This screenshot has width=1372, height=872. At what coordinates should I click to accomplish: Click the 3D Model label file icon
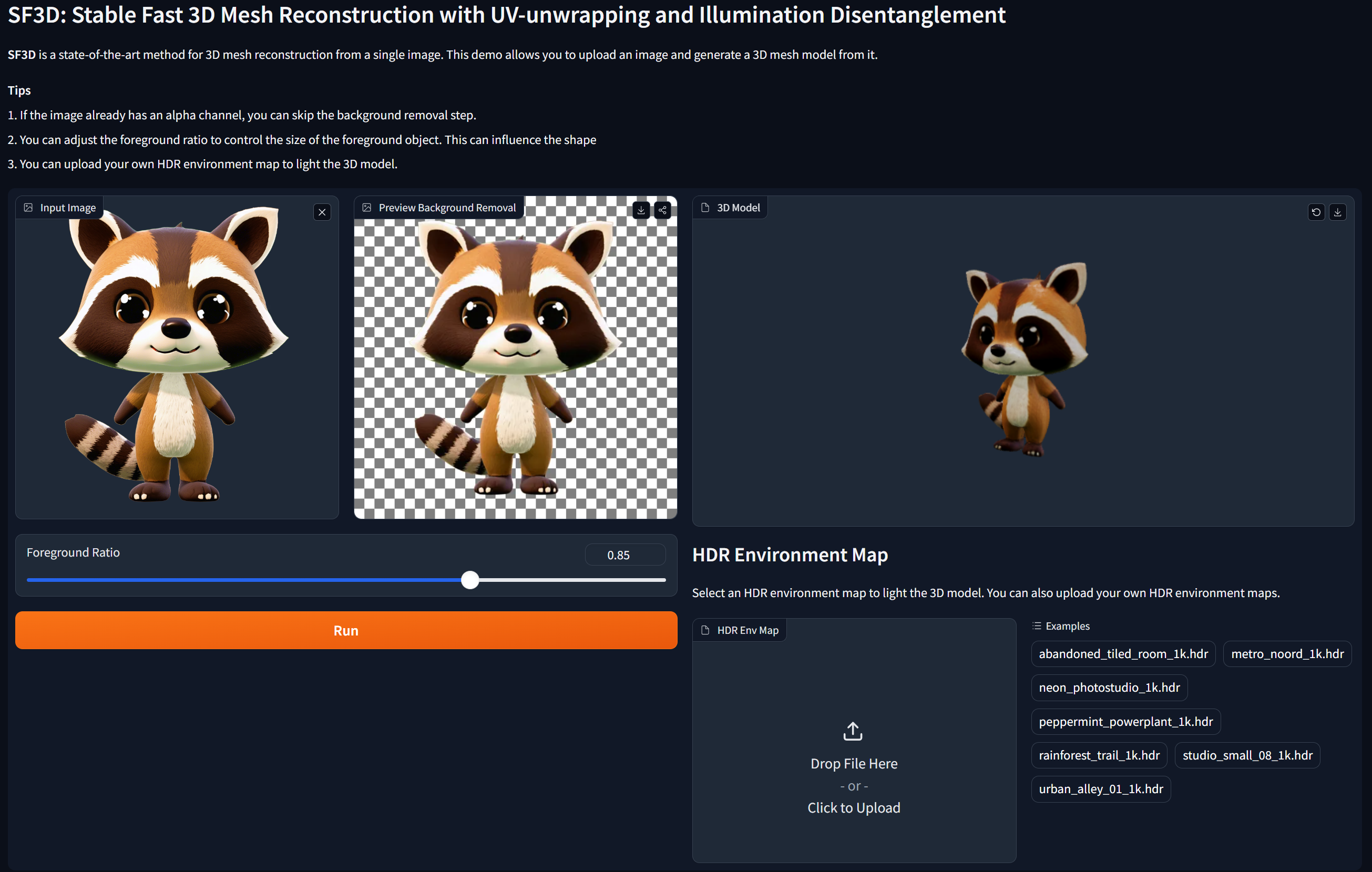tap(705, 208)
